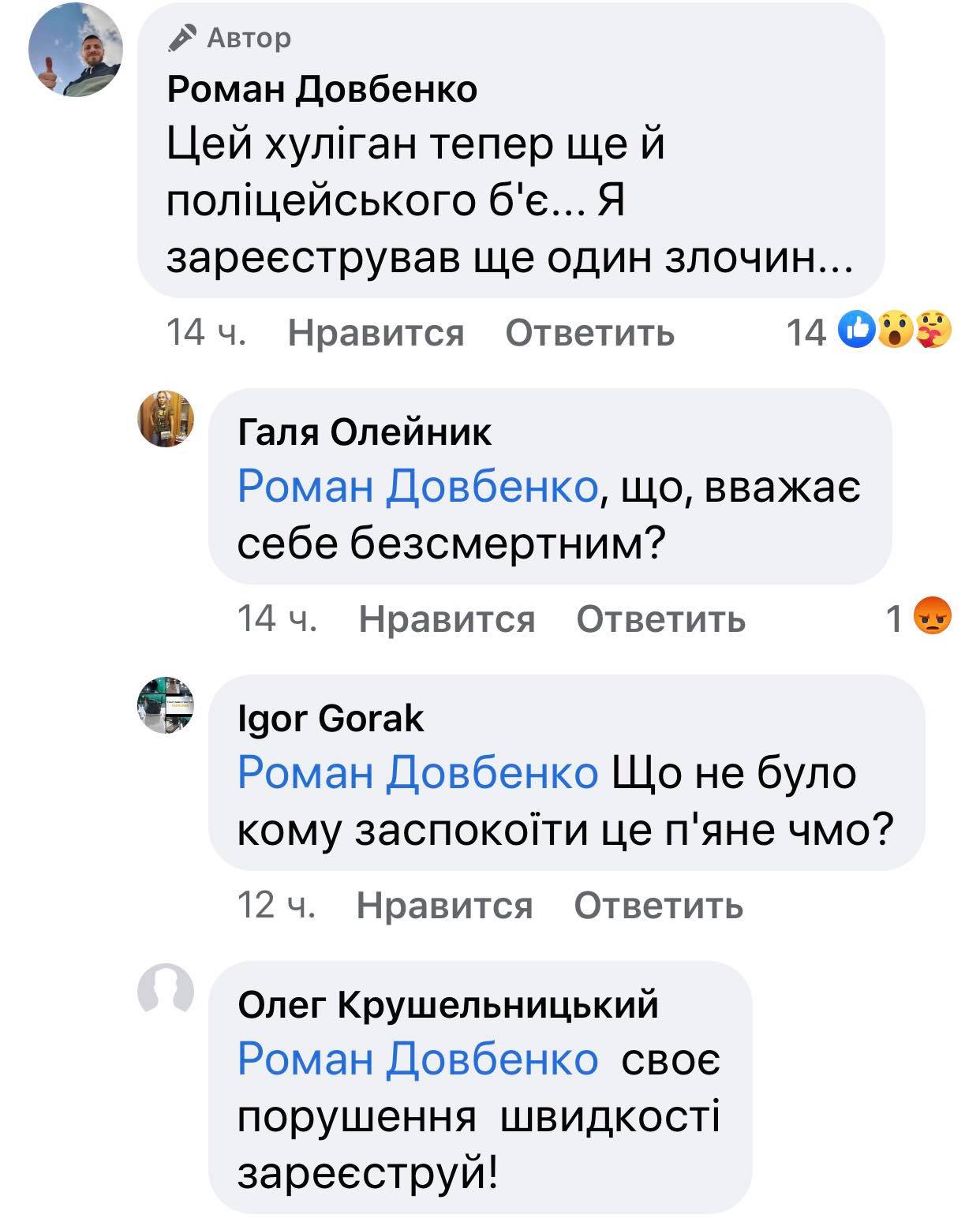
Task: Click Роман Довбенко mention in Igor Gorak's reply
Action: pyautogui.click(x=417, y=772)
